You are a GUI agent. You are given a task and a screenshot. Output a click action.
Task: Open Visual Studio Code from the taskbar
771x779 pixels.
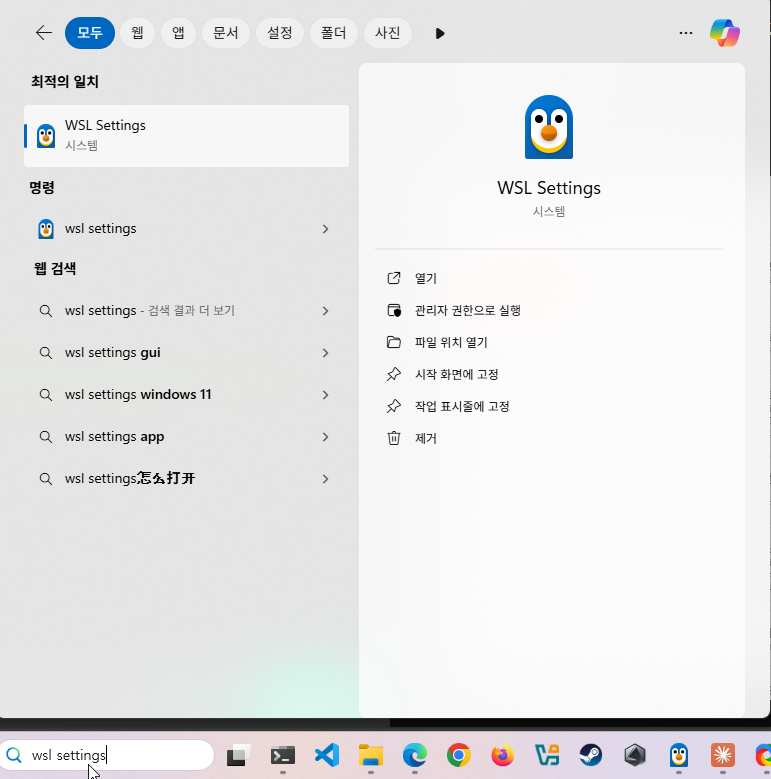click(327, 755)
